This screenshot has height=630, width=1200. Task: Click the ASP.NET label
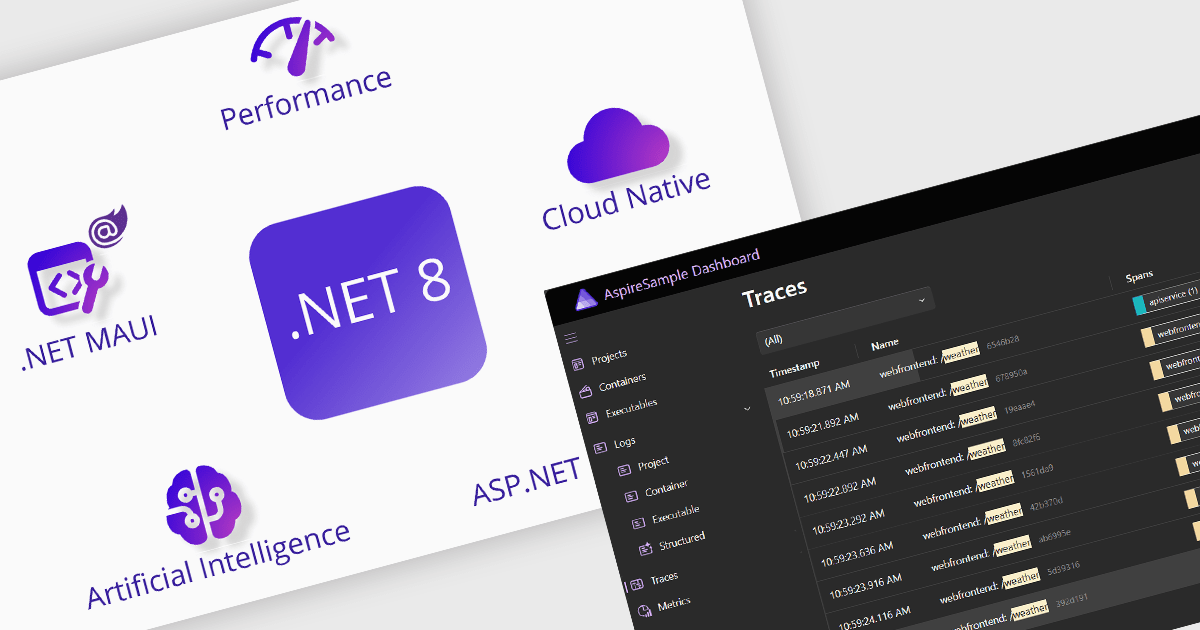coord(526,483)
